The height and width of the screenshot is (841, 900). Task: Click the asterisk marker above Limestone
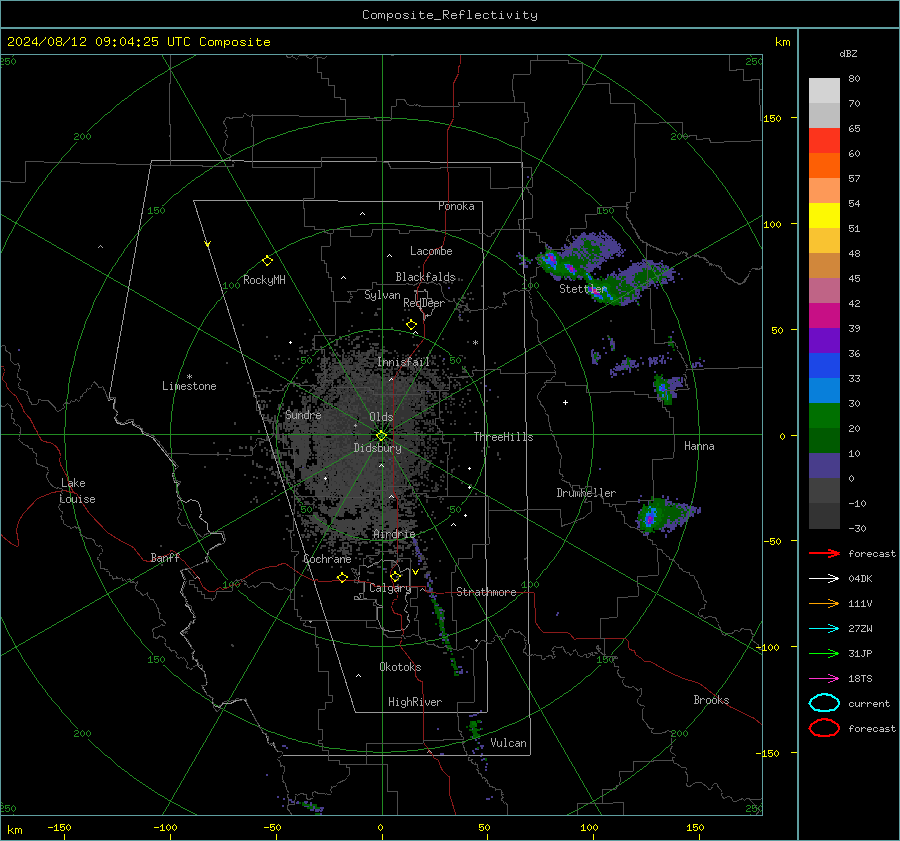pos(189,377)
